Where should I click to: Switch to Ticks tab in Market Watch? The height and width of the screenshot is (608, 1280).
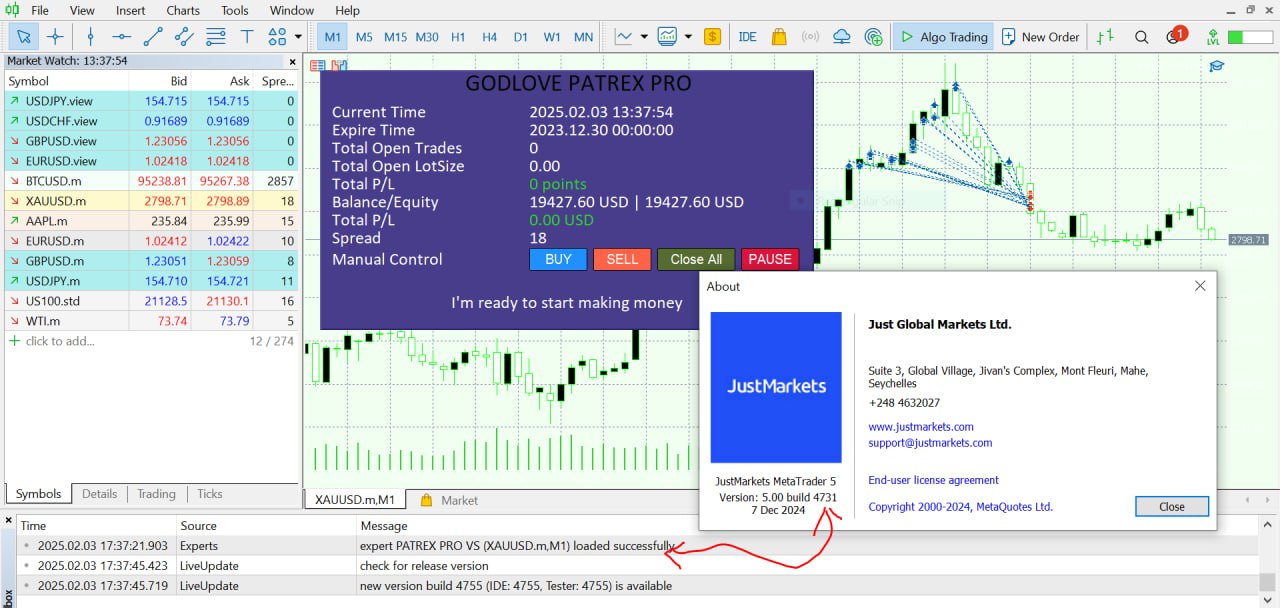[x=210, y=494]
